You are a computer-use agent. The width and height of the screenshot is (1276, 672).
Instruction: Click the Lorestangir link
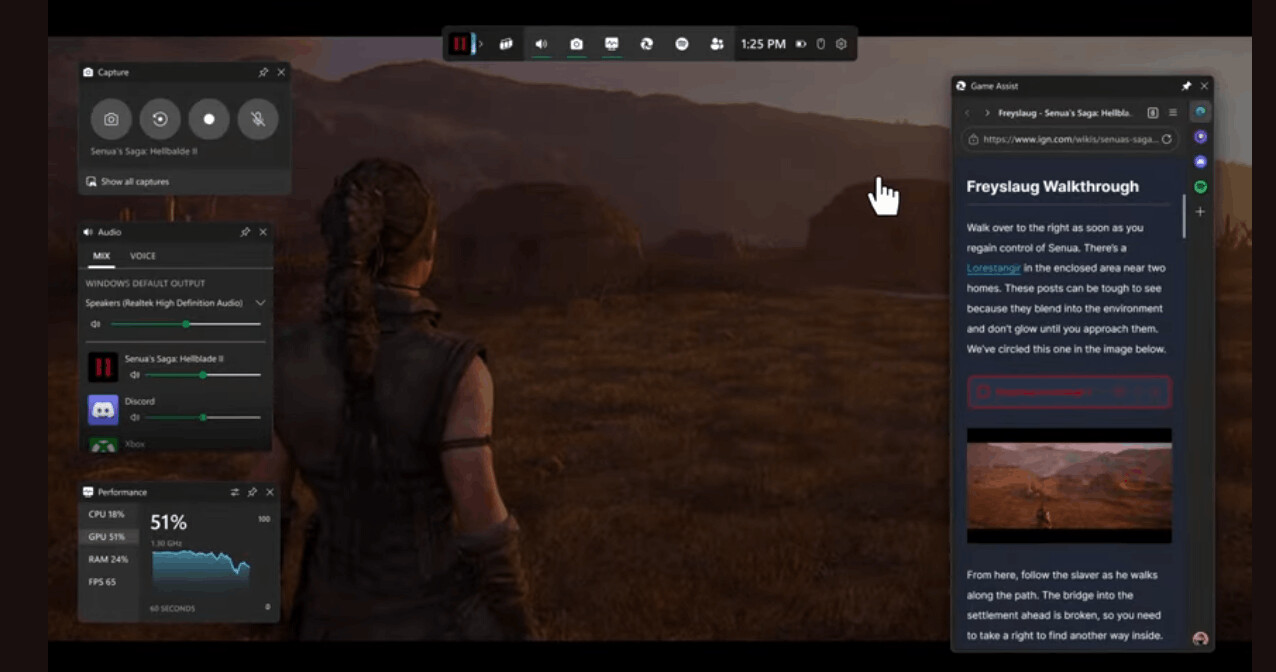[995, 268]
